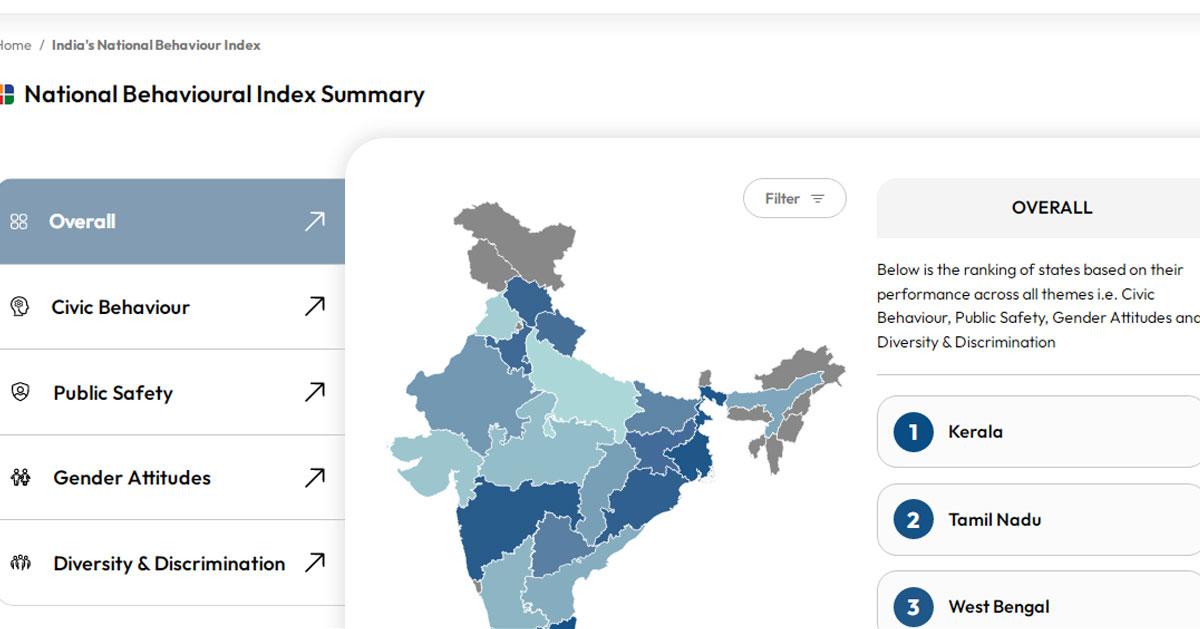Click the Filter funnel icon
This screenshot has height=629, width=1200.
(x=819, y=198)
